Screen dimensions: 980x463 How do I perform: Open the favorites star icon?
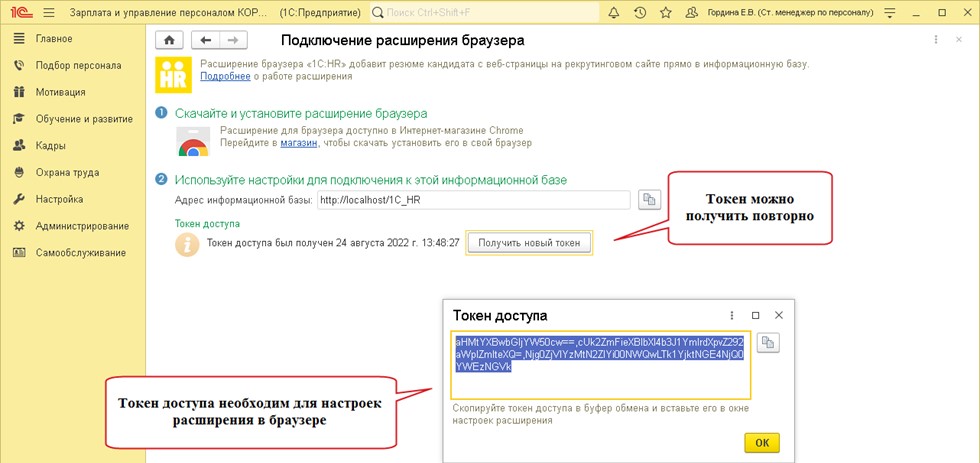(x=666, y=12)
